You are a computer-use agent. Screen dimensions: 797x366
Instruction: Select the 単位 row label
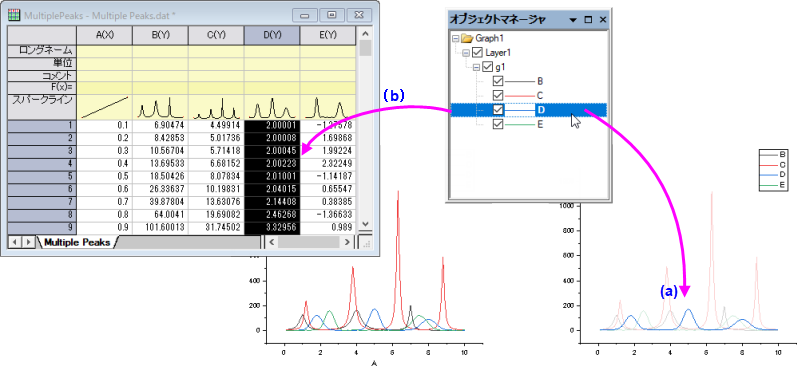[x=42, y=63]
